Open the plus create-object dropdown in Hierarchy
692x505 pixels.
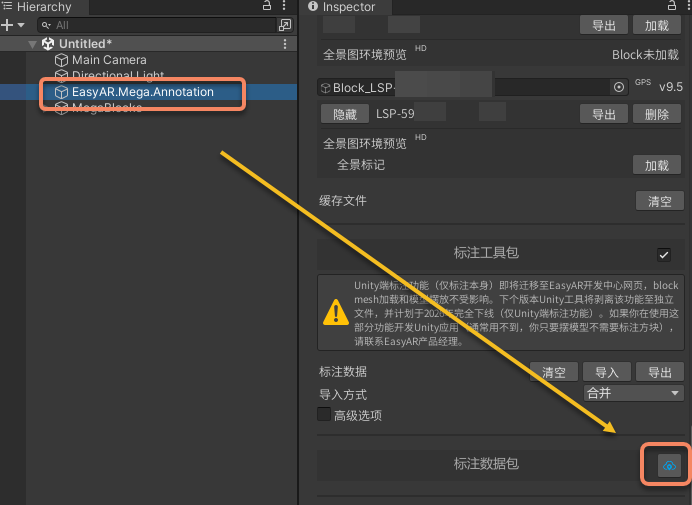click(11, 25)
